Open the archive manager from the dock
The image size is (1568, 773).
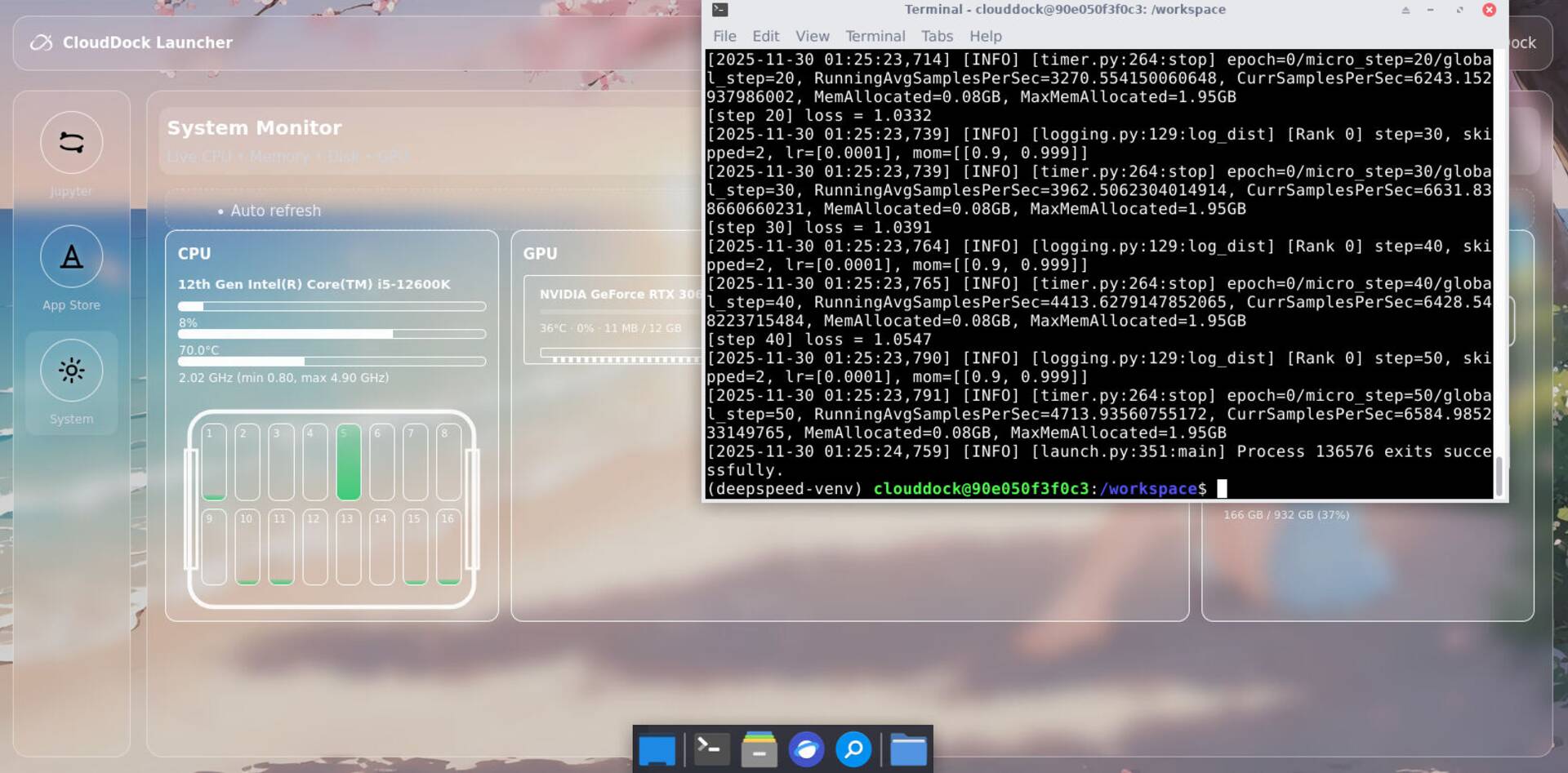point(758,749)
